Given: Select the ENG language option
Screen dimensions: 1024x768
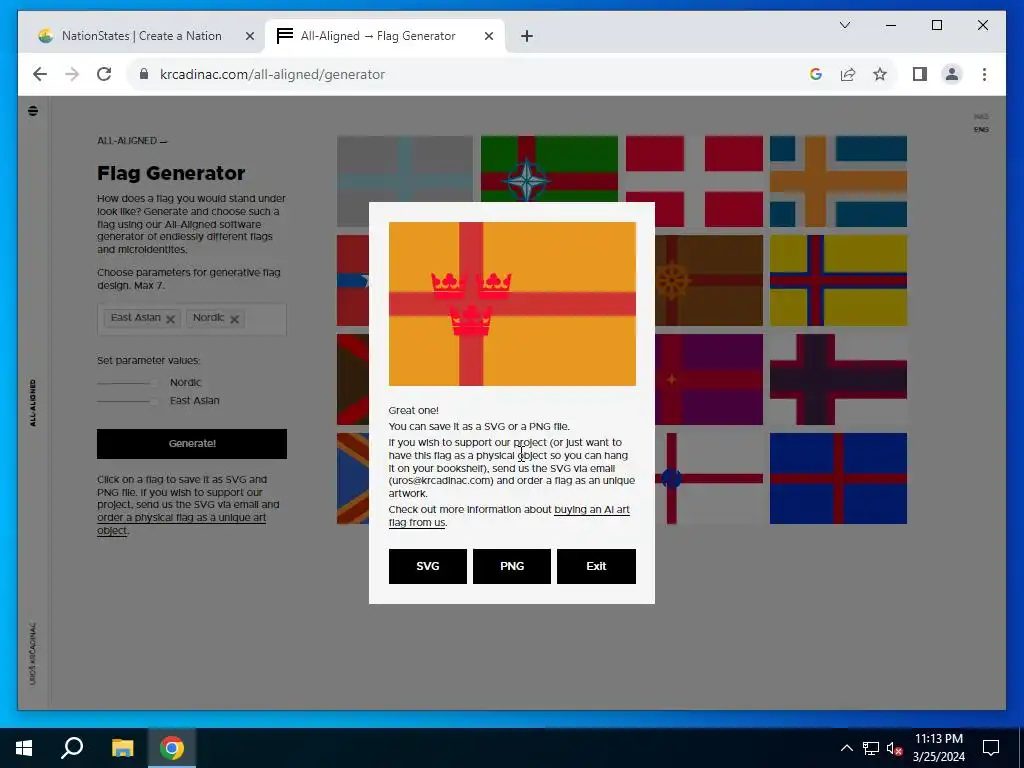Looking at the screenshot, I should coord(981,129).
